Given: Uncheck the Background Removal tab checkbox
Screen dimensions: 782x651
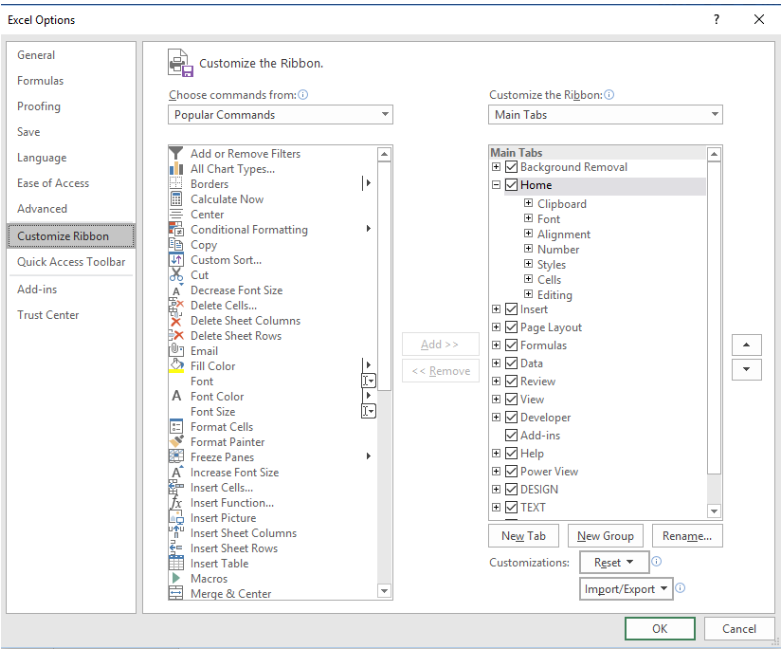Looking at the screenshot, I should tap(511, 167).
